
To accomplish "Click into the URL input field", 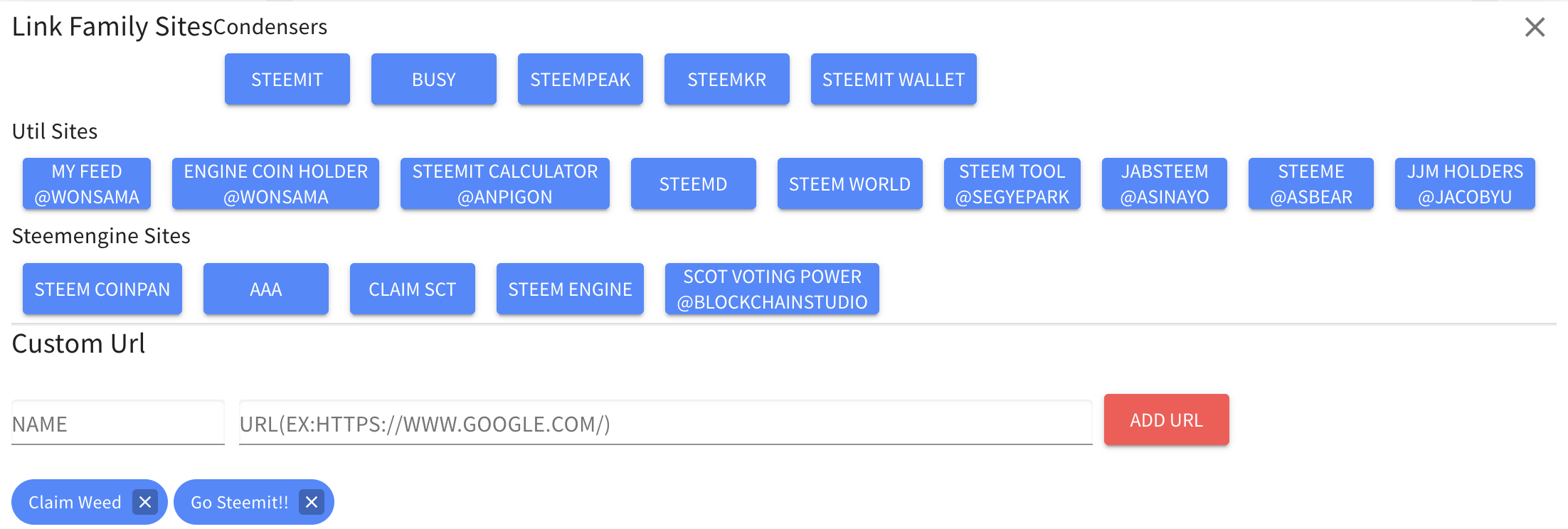I will (x=665, y=424).
